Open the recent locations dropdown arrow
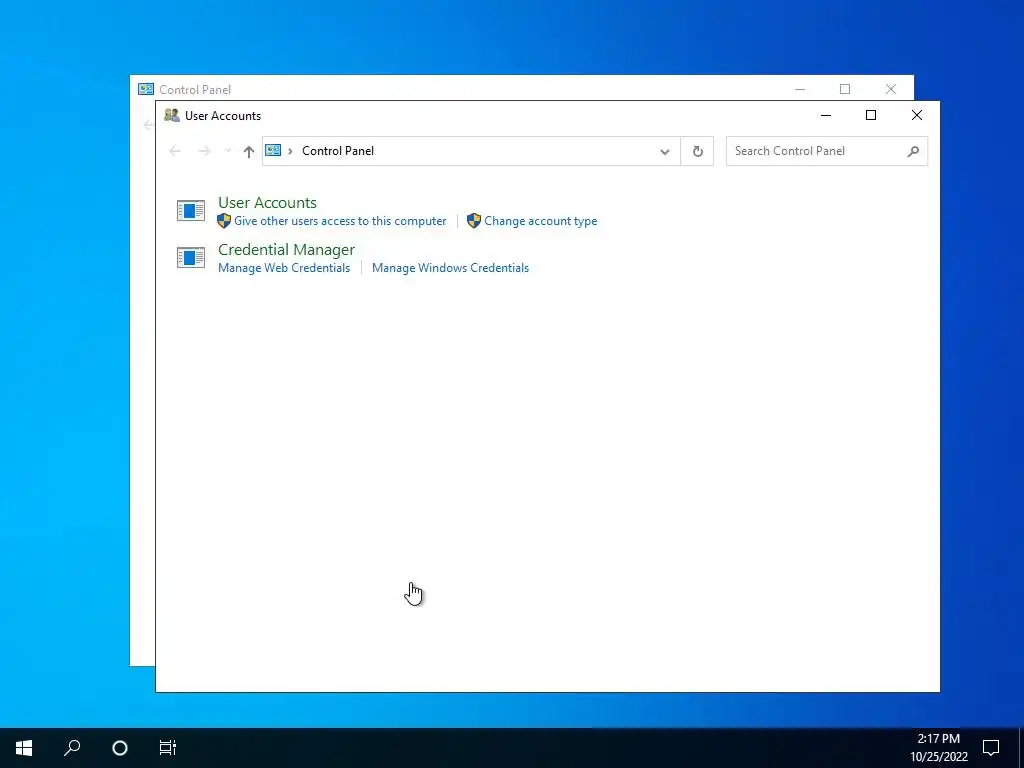This screenshot has height=768, width=1024. (x=228, y=152)
